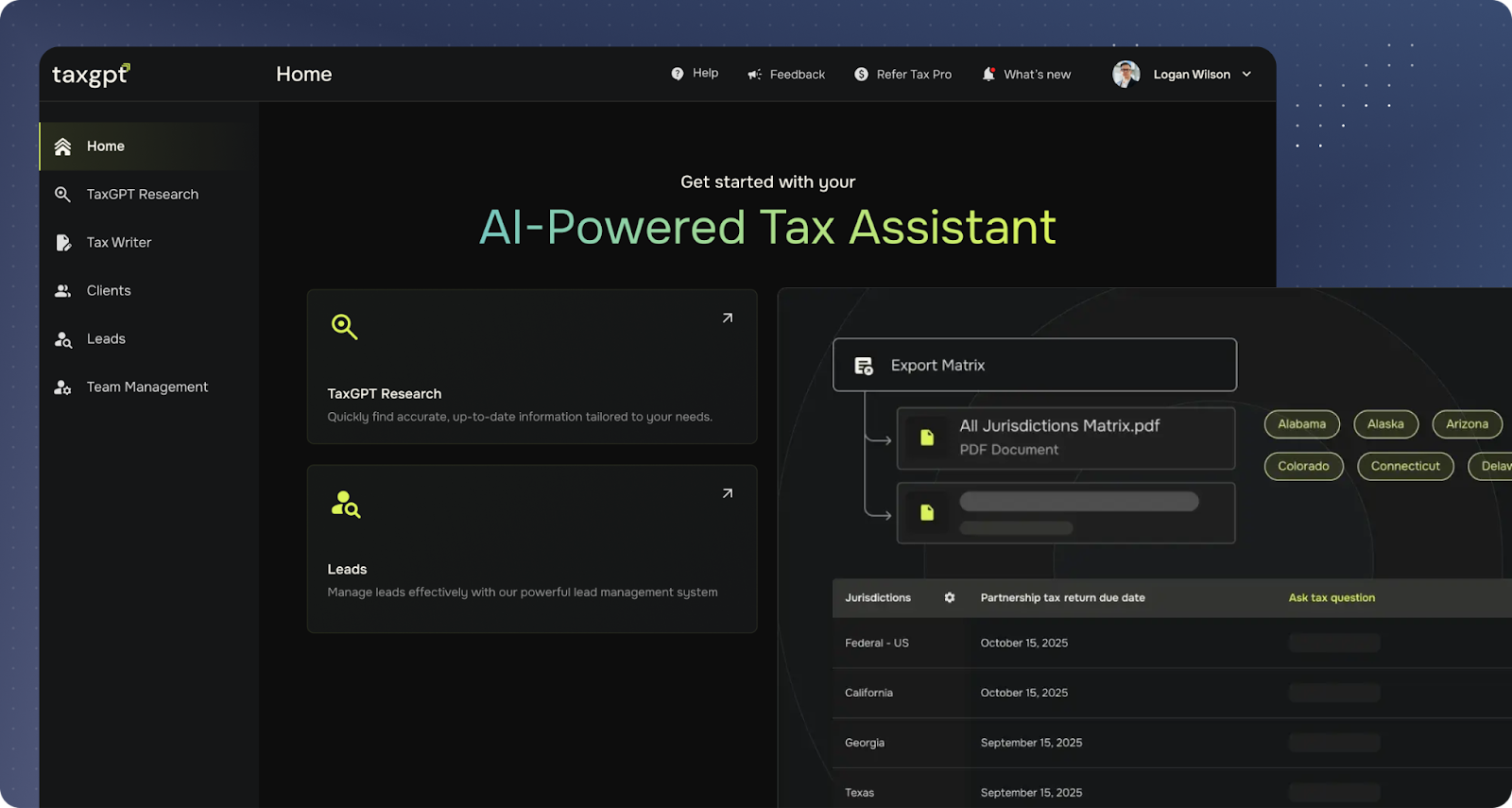Click the Jurisdictions column settings gear
Screen dimensions: 1512x808
pyautogui.click(x=950, y=597)
